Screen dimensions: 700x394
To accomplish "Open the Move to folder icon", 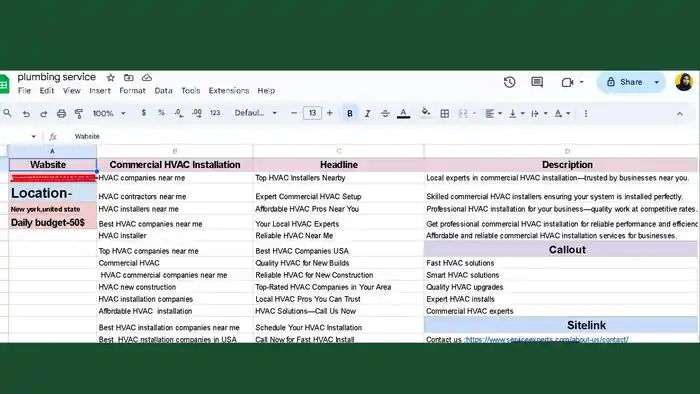I will click(129, 78).
